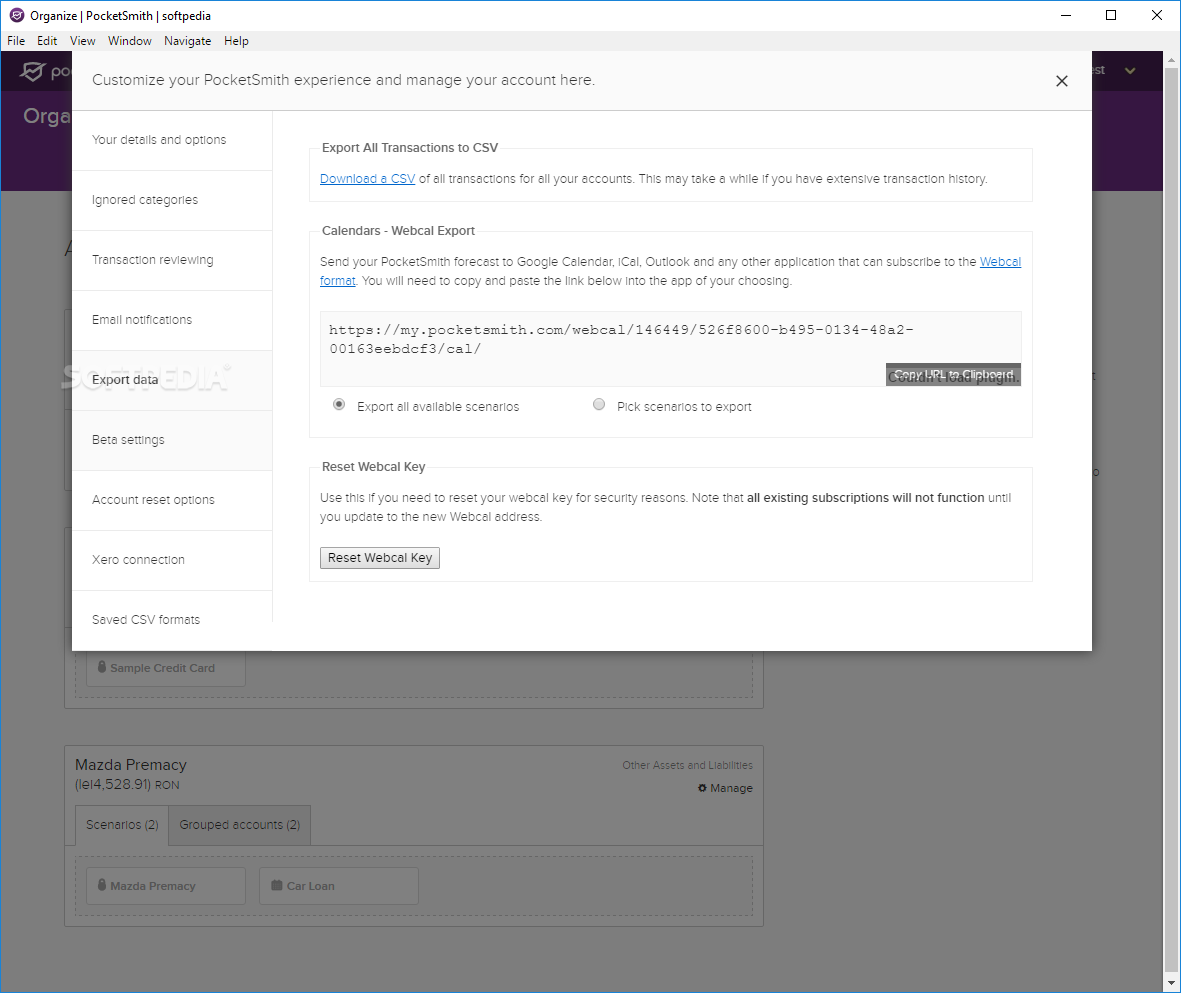Click the Reset Webcal Key button
Image resolution: width=1181 pixels, height=993 pixels.
380,558
